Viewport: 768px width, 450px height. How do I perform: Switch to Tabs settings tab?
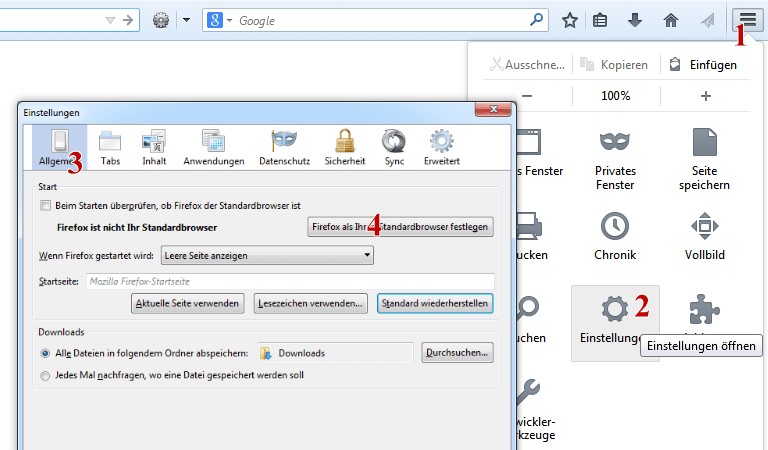tap(110, 148)
